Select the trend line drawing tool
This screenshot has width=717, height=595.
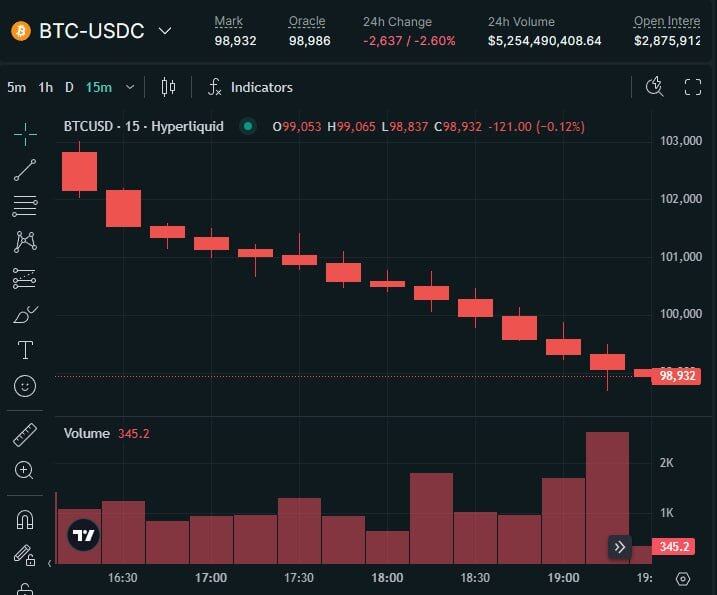click(x=25, y=170)
